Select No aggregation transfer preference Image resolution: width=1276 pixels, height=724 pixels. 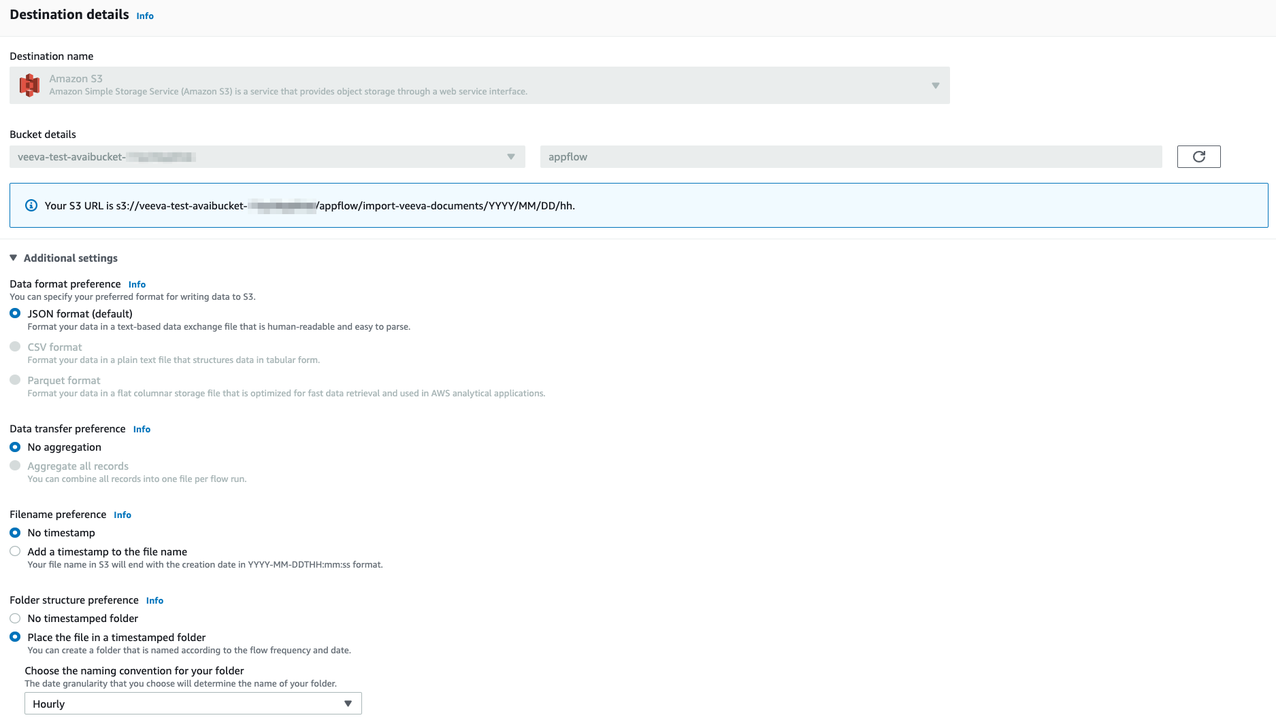pyautogui.click(x=15, y=447)
